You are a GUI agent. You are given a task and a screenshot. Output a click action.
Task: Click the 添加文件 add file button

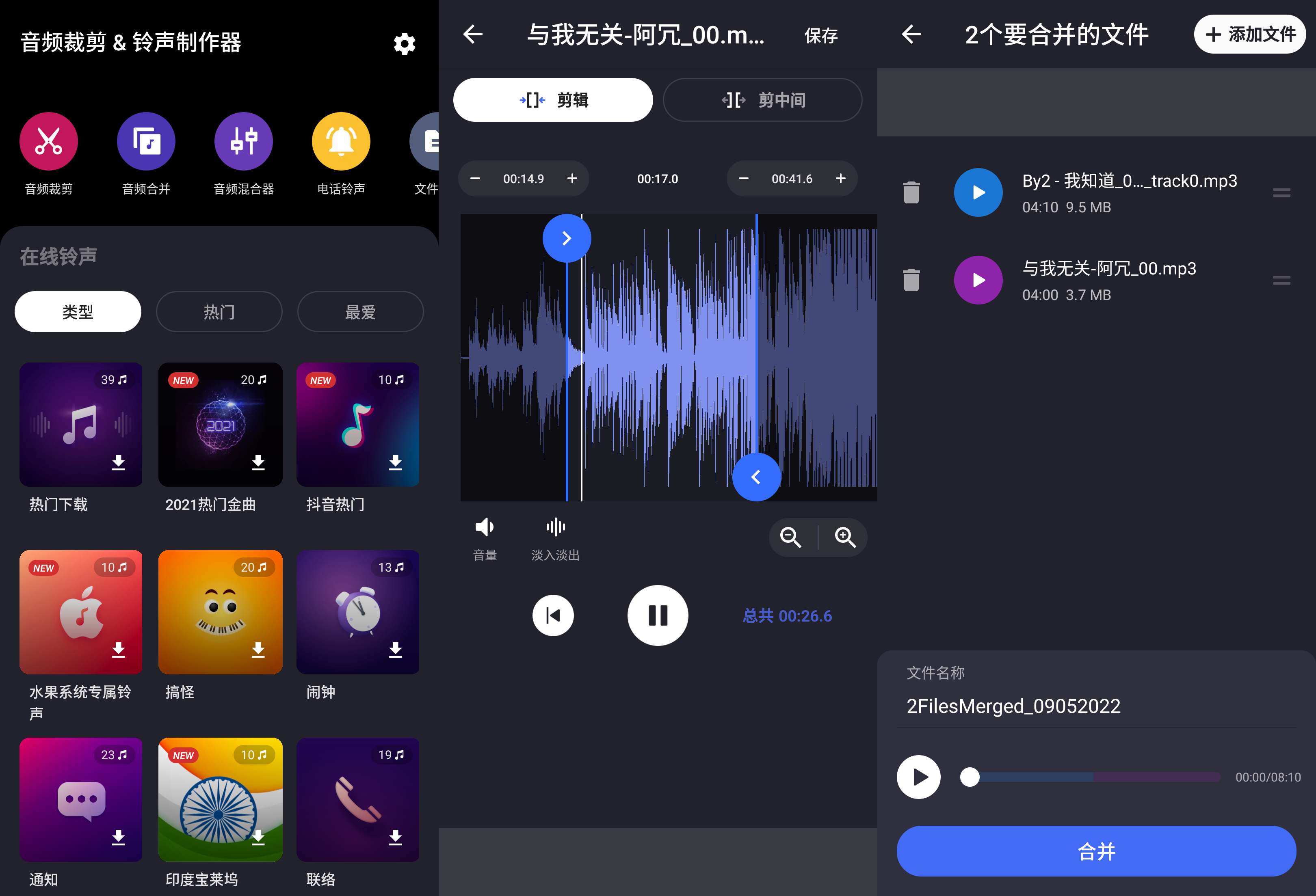pyautogui.click(x=1250, y=35)
